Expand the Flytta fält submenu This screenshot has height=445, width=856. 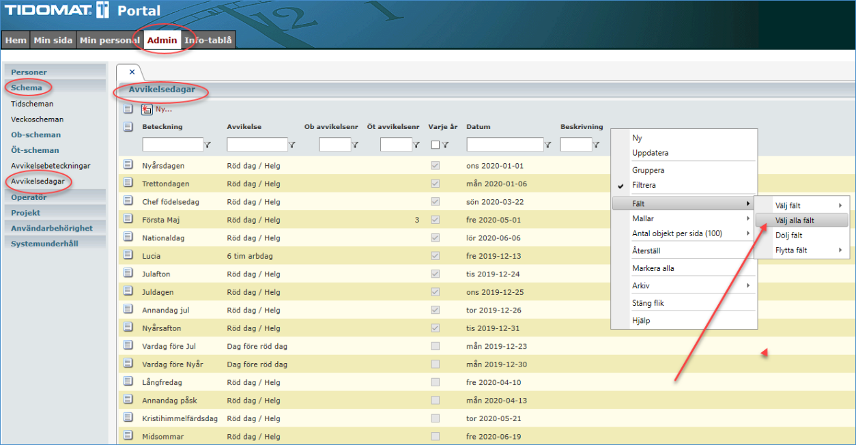[802, 250]
